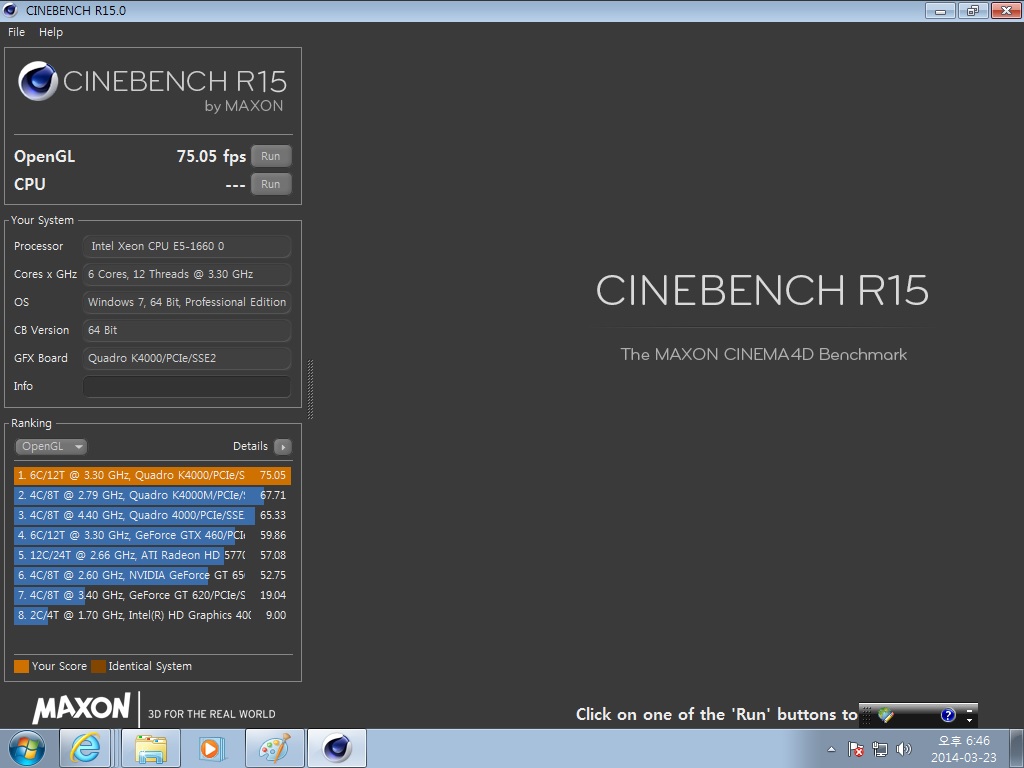Select ranking row 8 with Intel HD Graphics
The width and height of the screenshot is (1024, 768).
pyautogui.click(x=152, y=615)
